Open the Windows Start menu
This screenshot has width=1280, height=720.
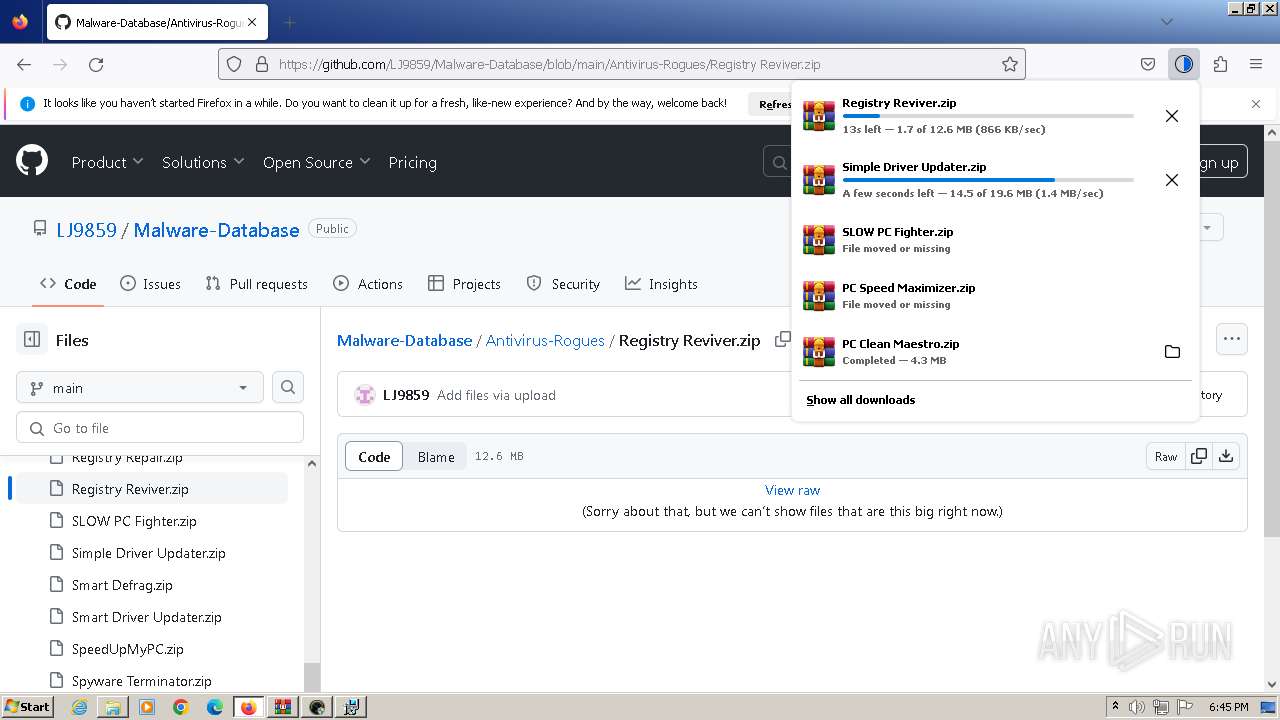(x=28, y=706)
